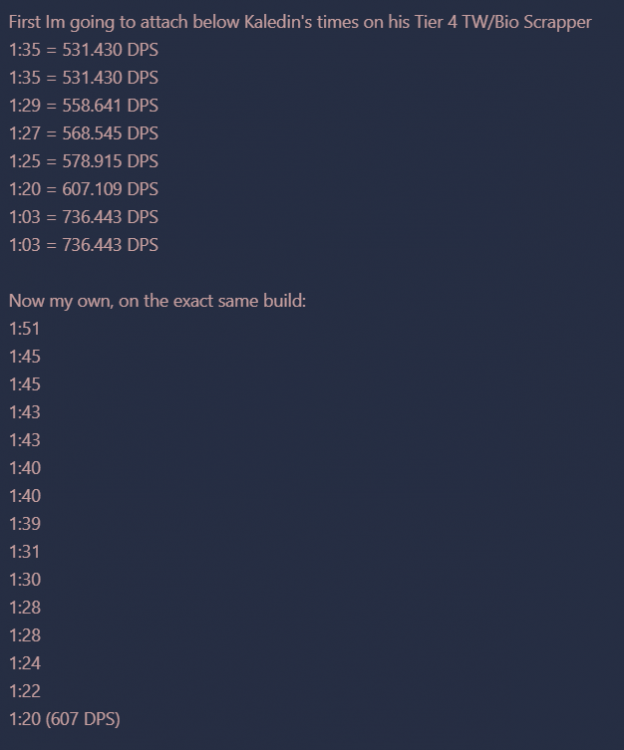Viewport: 624px width, 750px height.
Task: Click the "Now my own" sentence
Action: click(x=157, y=300)
